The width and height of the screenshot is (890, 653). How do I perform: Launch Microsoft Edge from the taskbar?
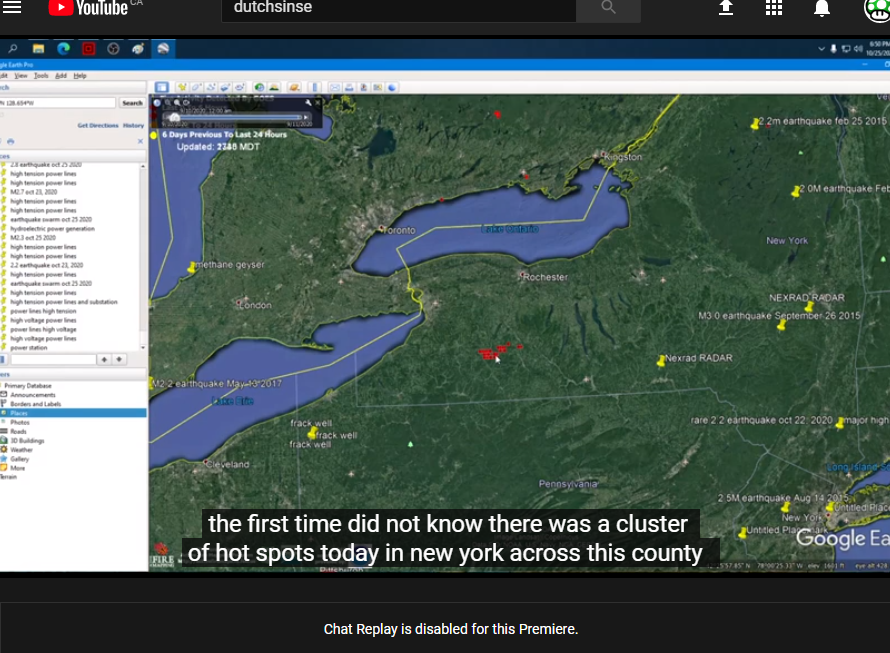click(63, 49)
